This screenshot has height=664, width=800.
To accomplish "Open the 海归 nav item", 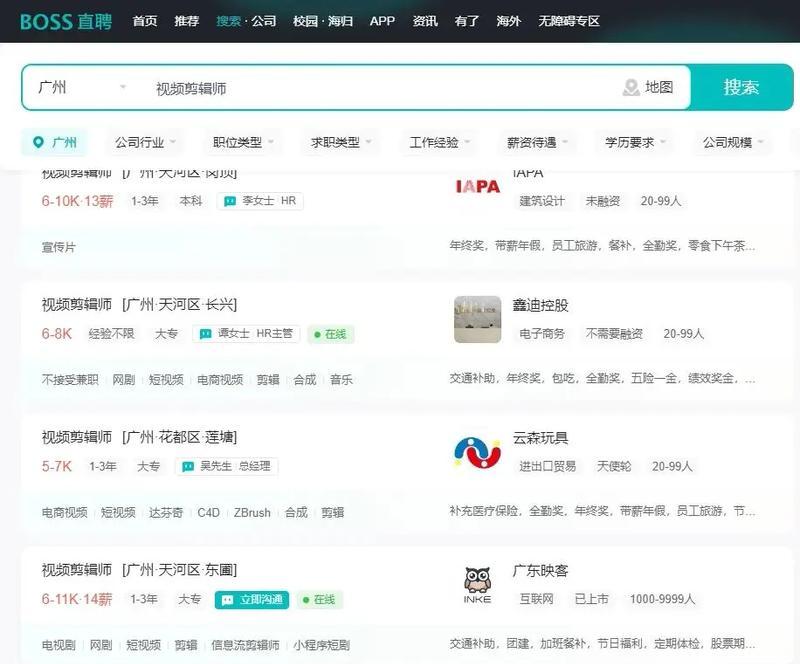I will tap(340, 21).
